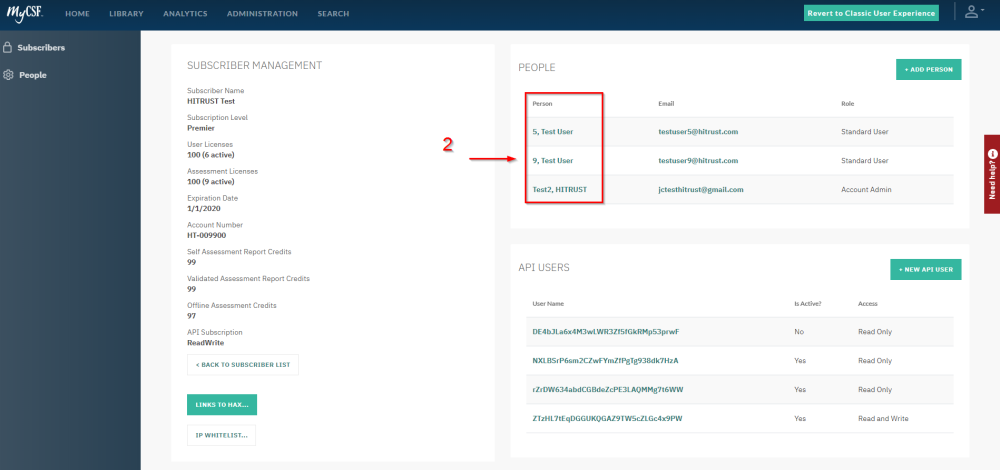Click Standard User role for testuser9
The width and height of the screenshot is (1000, 470).
(865, 161)
